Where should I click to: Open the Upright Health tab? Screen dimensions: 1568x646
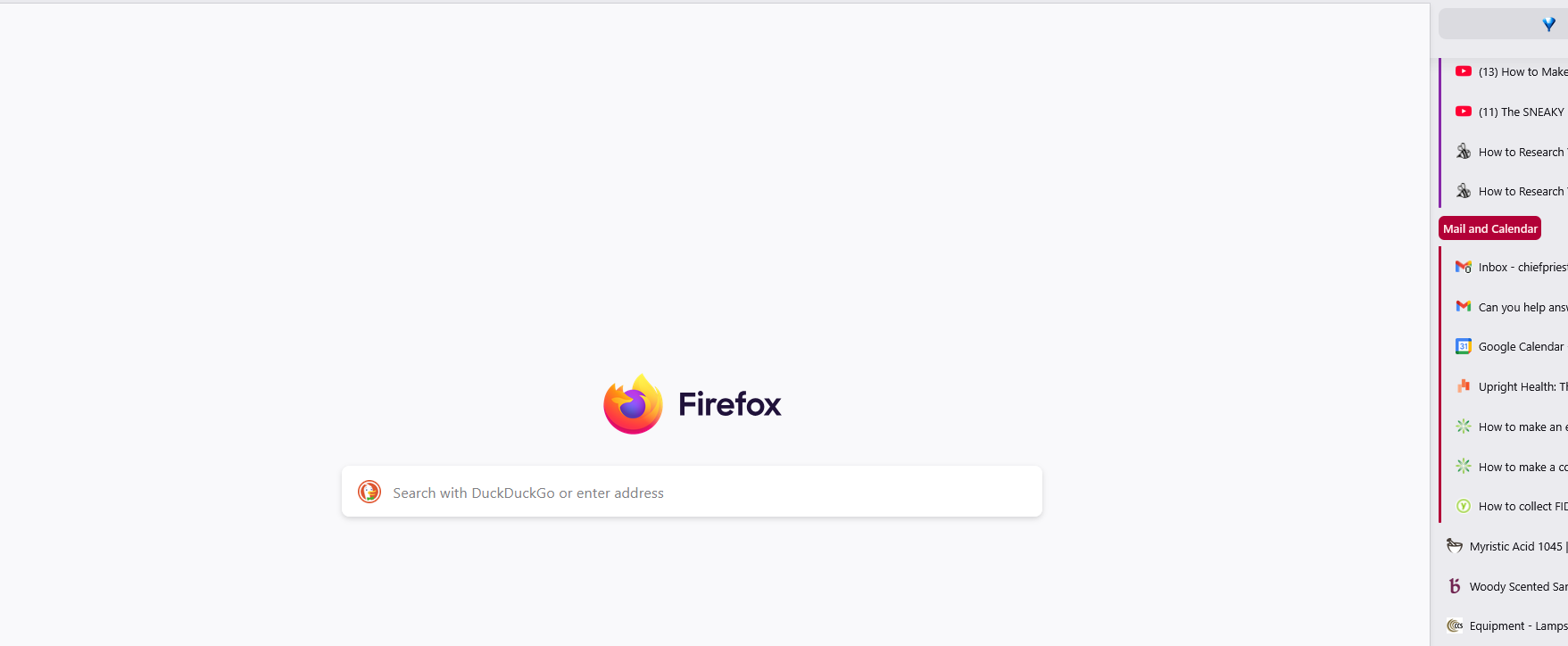(1506, 386)
